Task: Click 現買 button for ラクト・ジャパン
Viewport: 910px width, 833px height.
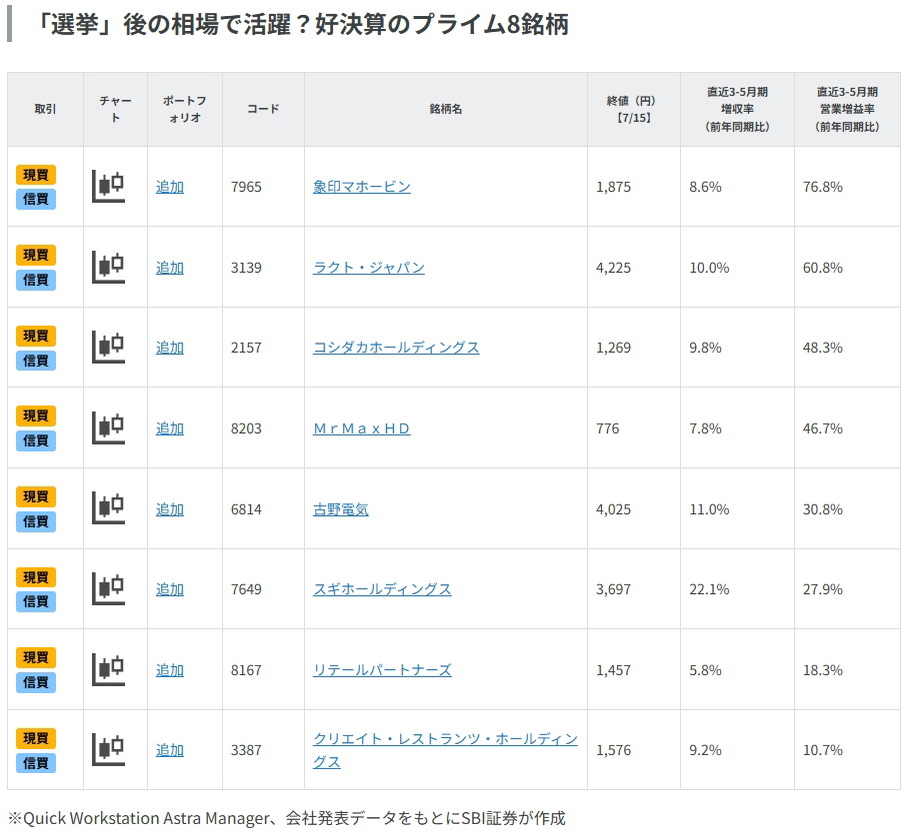Action: (x=36, y=255)
